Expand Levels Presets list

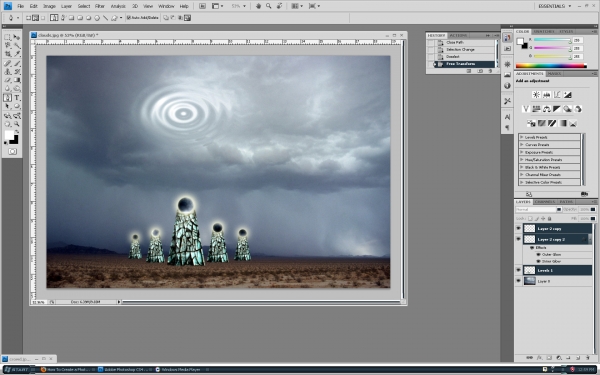pos(521,137)
